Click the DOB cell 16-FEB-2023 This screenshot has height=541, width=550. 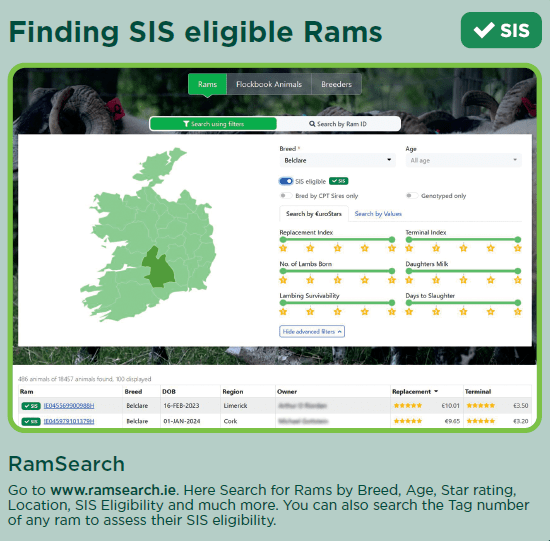[181, 406]
